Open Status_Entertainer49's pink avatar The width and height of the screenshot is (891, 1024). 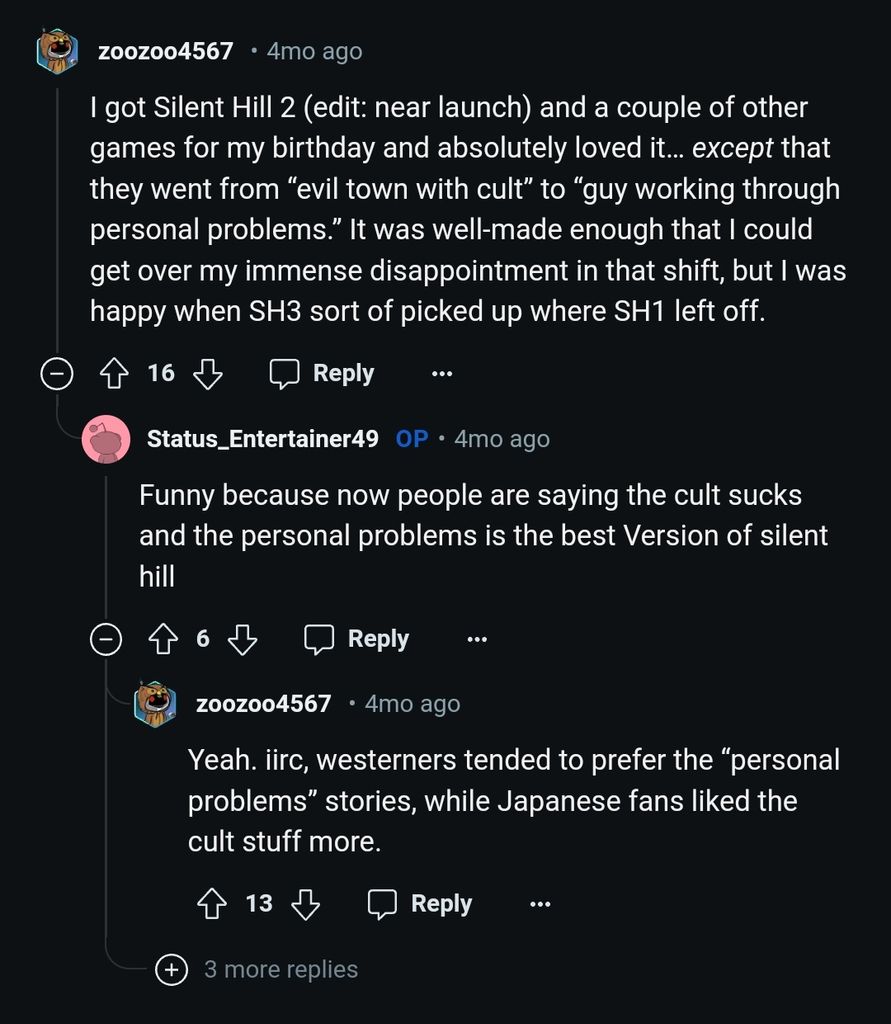pos(106,439)
